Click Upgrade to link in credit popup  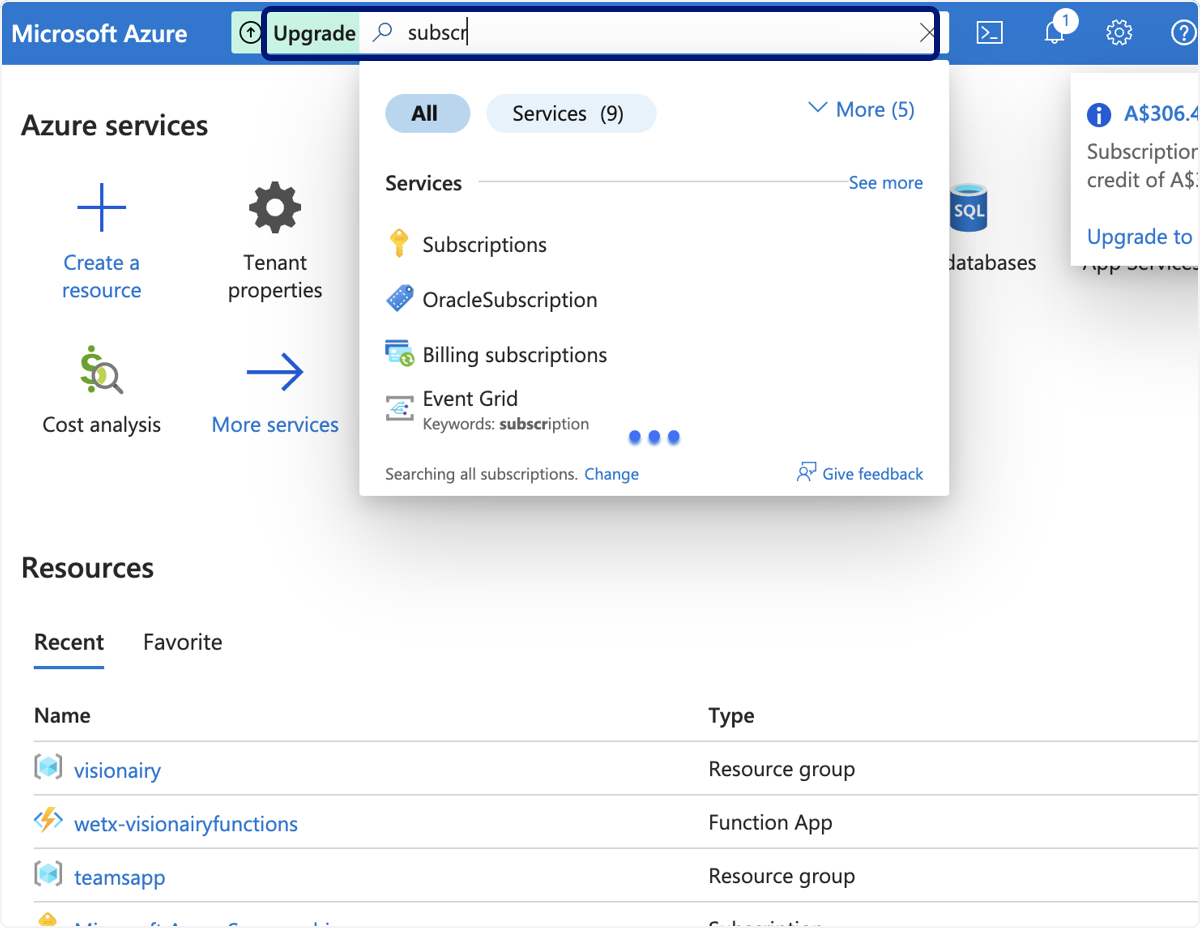tap(1140, 237)
